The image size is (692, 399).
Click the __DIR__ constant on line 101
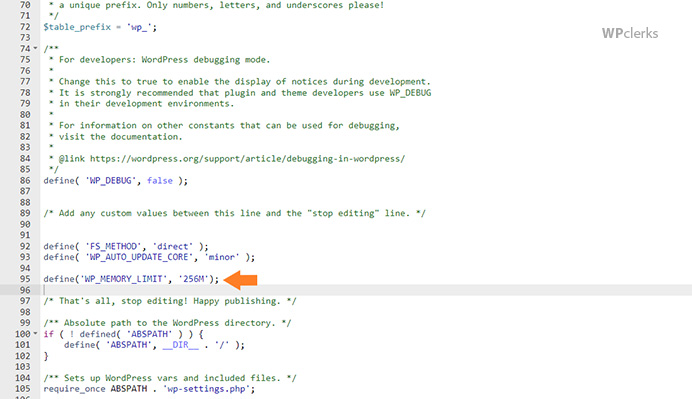point(181,345)
